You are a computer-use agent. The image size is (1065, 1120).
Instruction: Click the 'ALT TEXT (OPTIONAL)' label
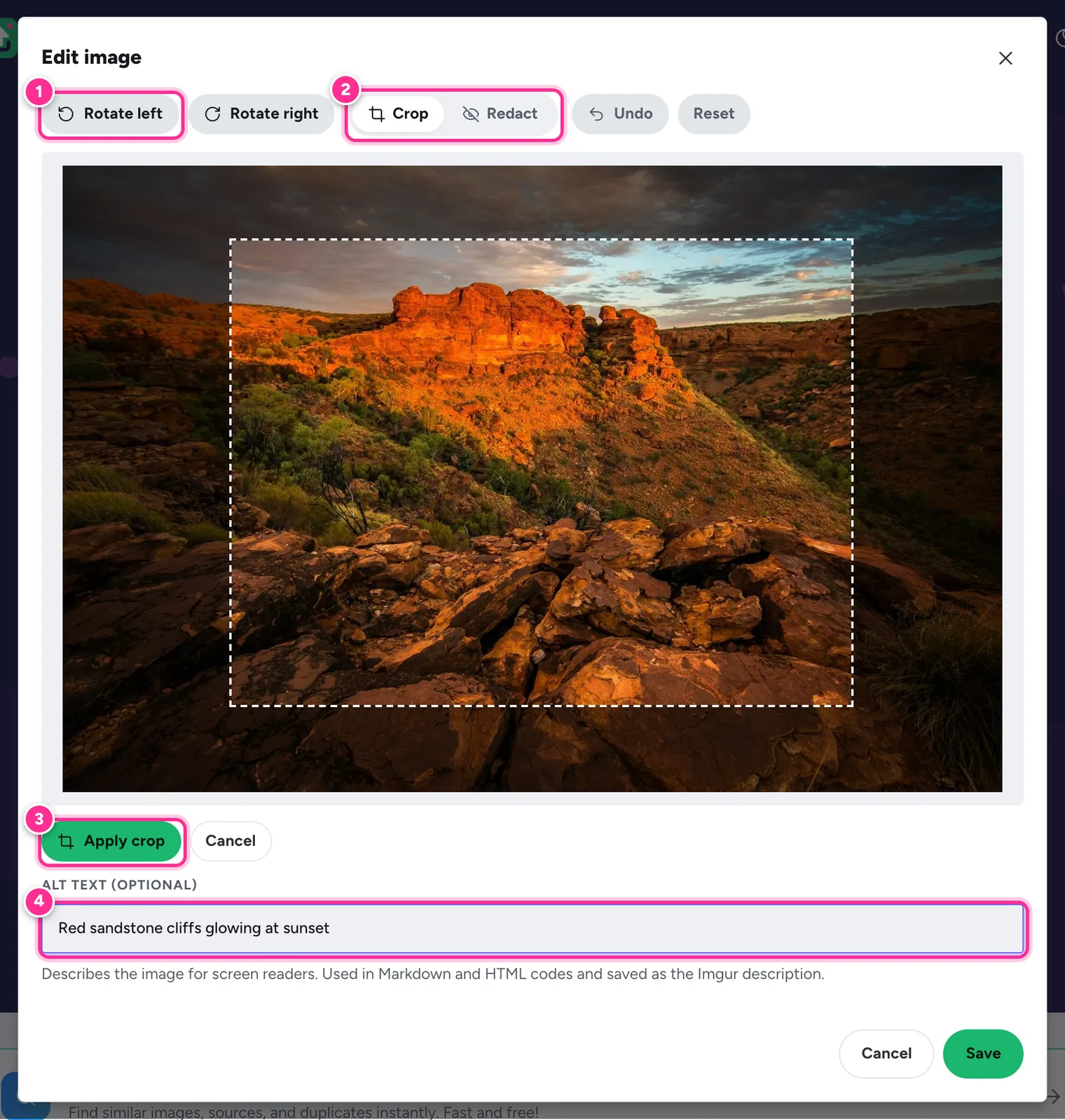pyautogui.click(x=119, y=885)
